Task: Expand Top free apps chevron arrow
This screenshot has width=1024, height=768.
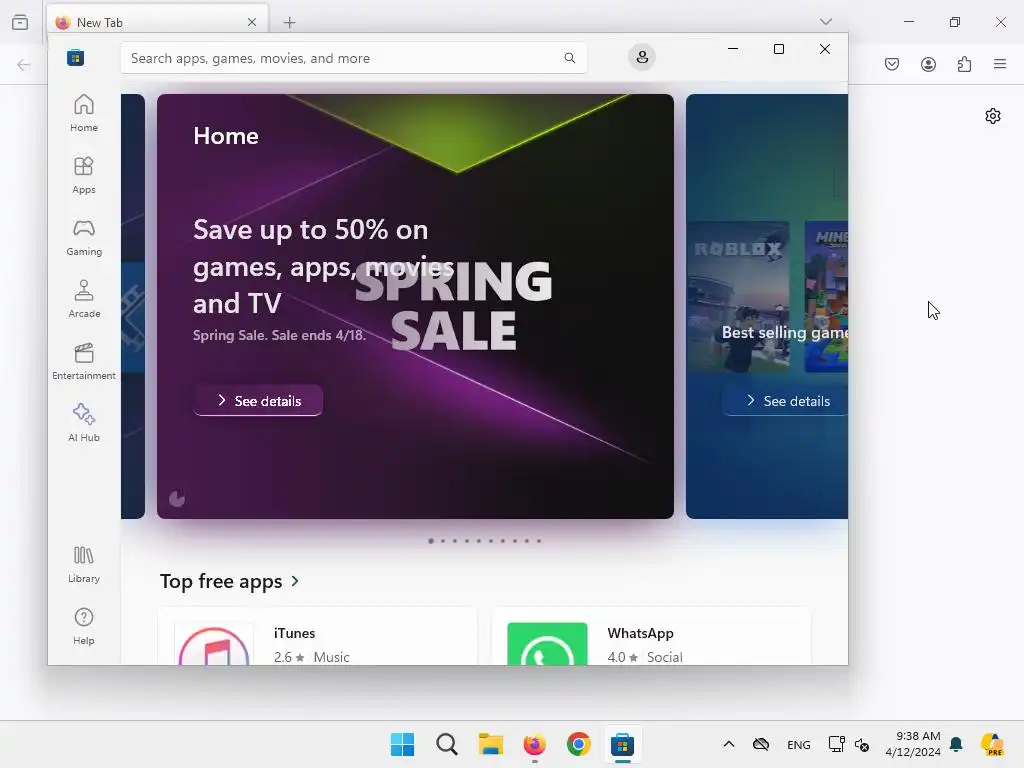Action: click(295, 581)
